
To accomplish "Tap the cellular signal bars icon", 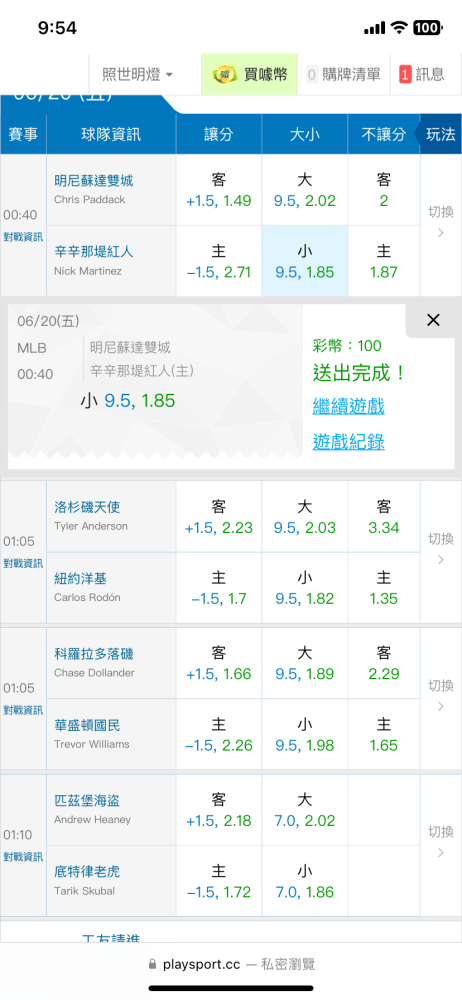I will point(375,29).
